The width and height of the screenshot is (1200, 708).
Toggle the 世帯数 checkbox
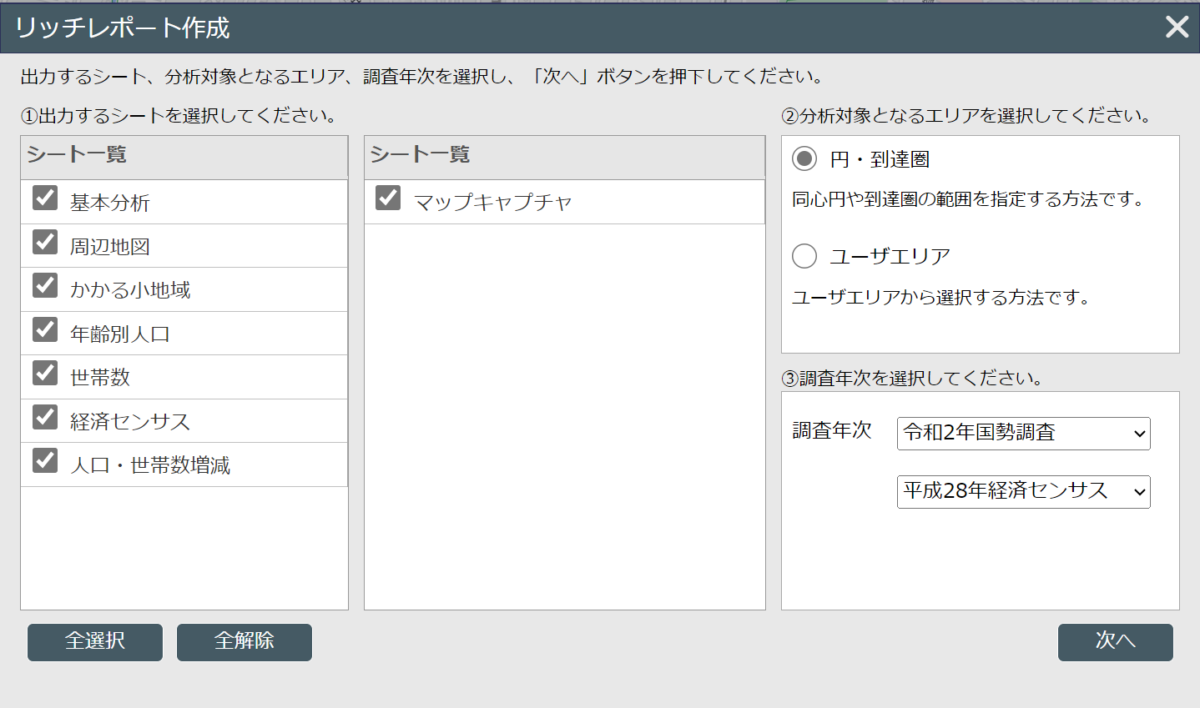pyautogui.click(x=45, y=374)
